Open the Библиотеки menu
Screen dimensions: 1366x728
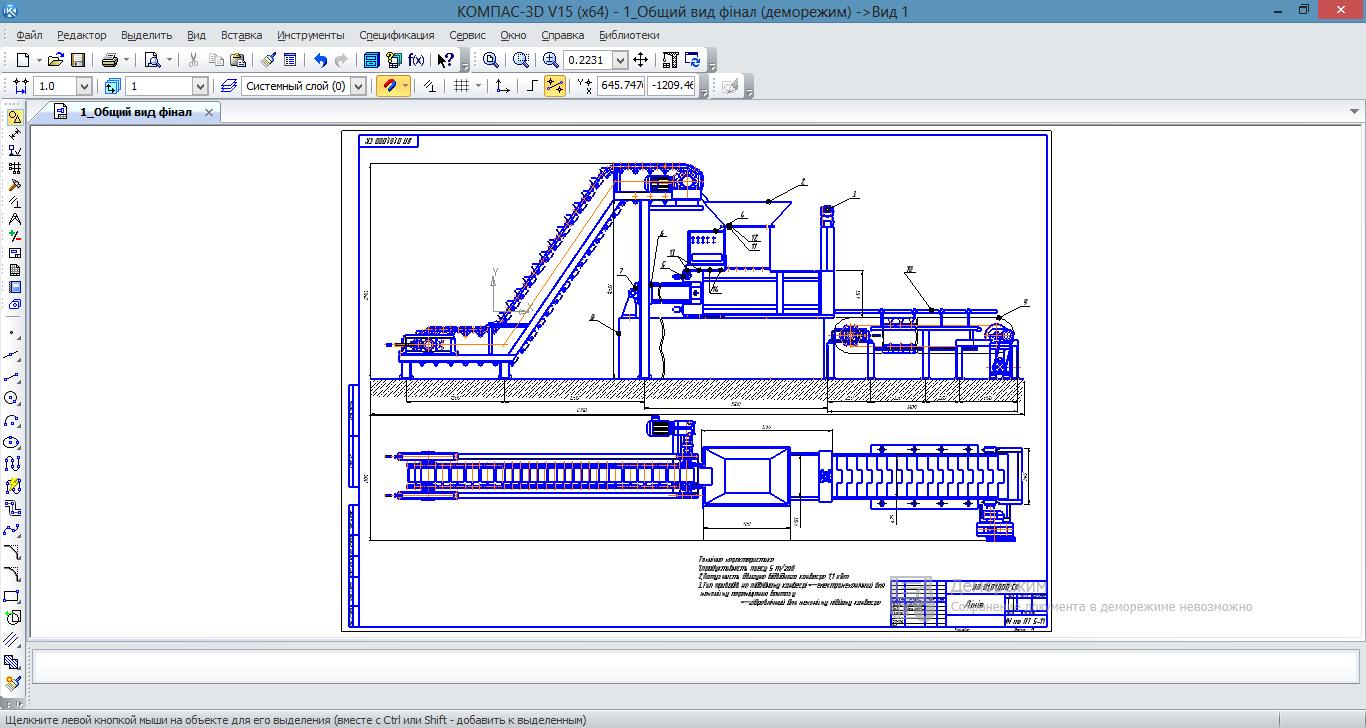coord(629,35)
